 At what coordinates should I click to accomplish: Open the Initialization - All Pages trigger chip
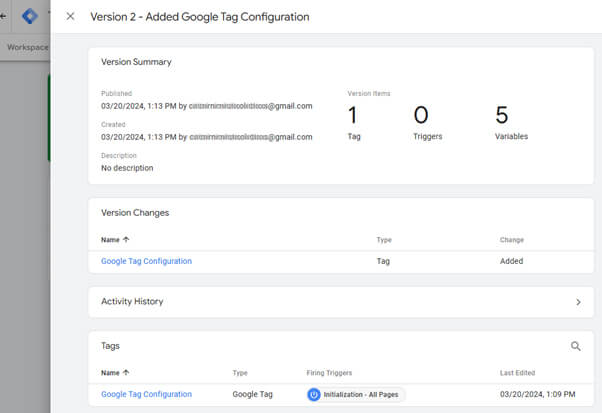tap(356, 395)
